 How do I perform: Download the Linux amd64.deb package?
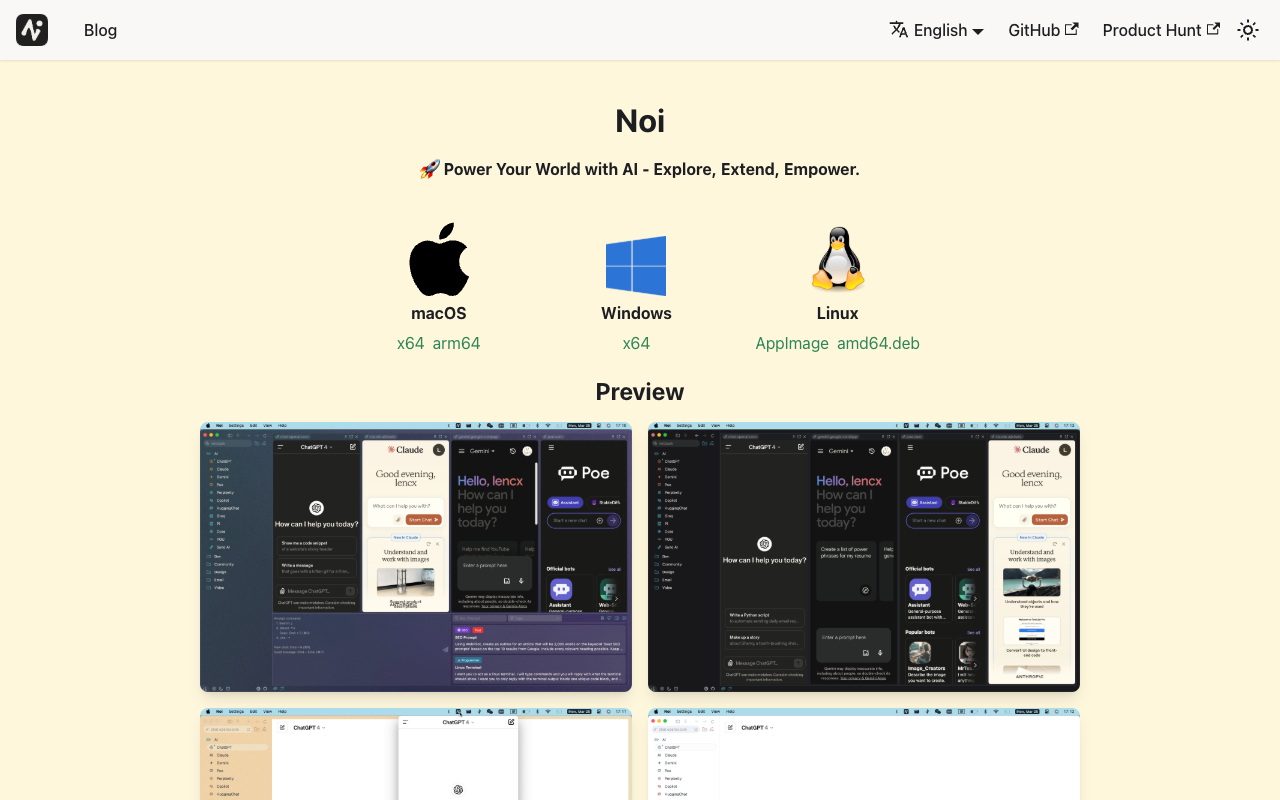click(878, 343)
